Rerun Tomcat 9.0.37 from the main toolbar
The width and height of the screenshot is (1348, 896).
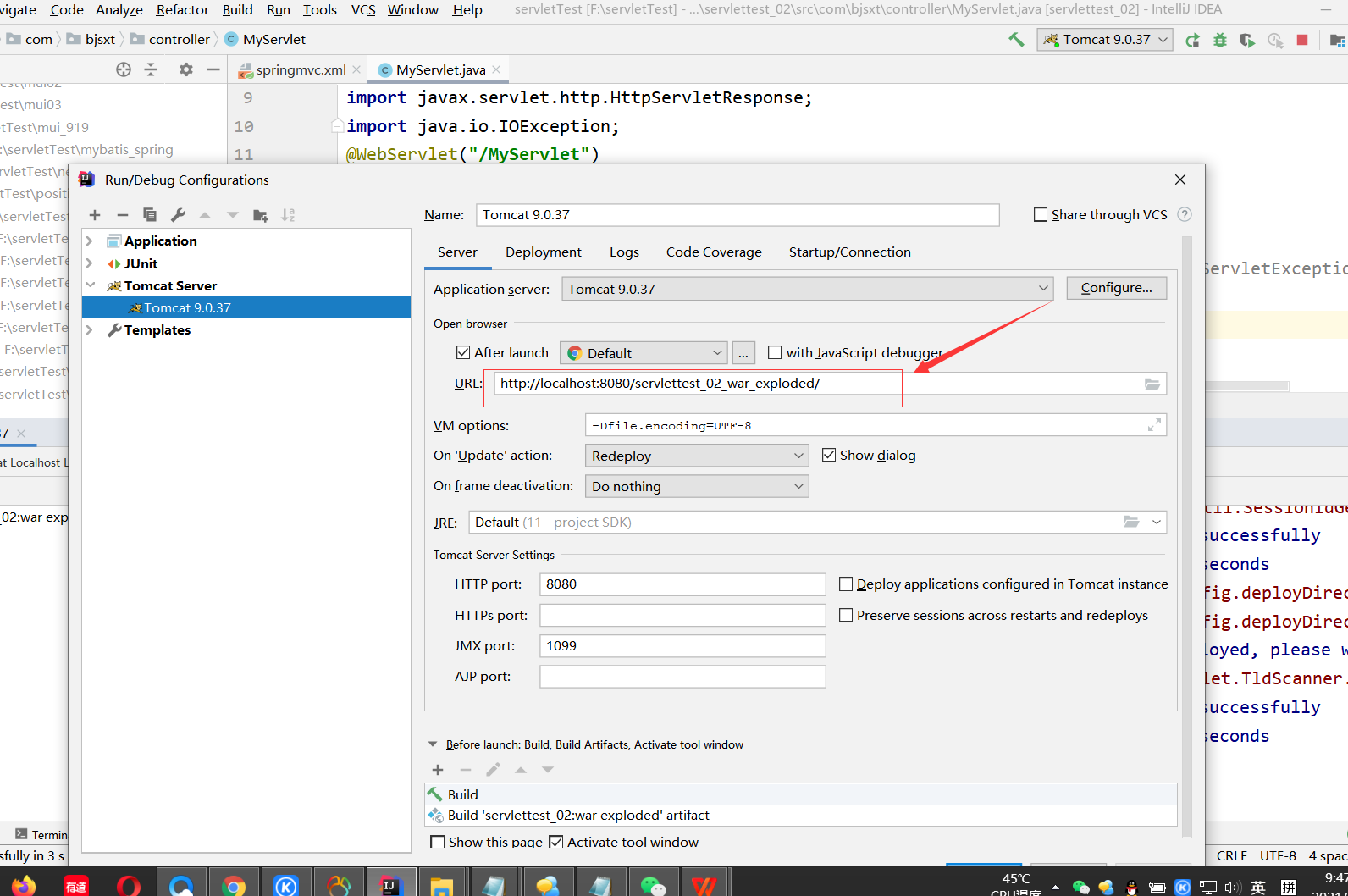pos(1192,40)
